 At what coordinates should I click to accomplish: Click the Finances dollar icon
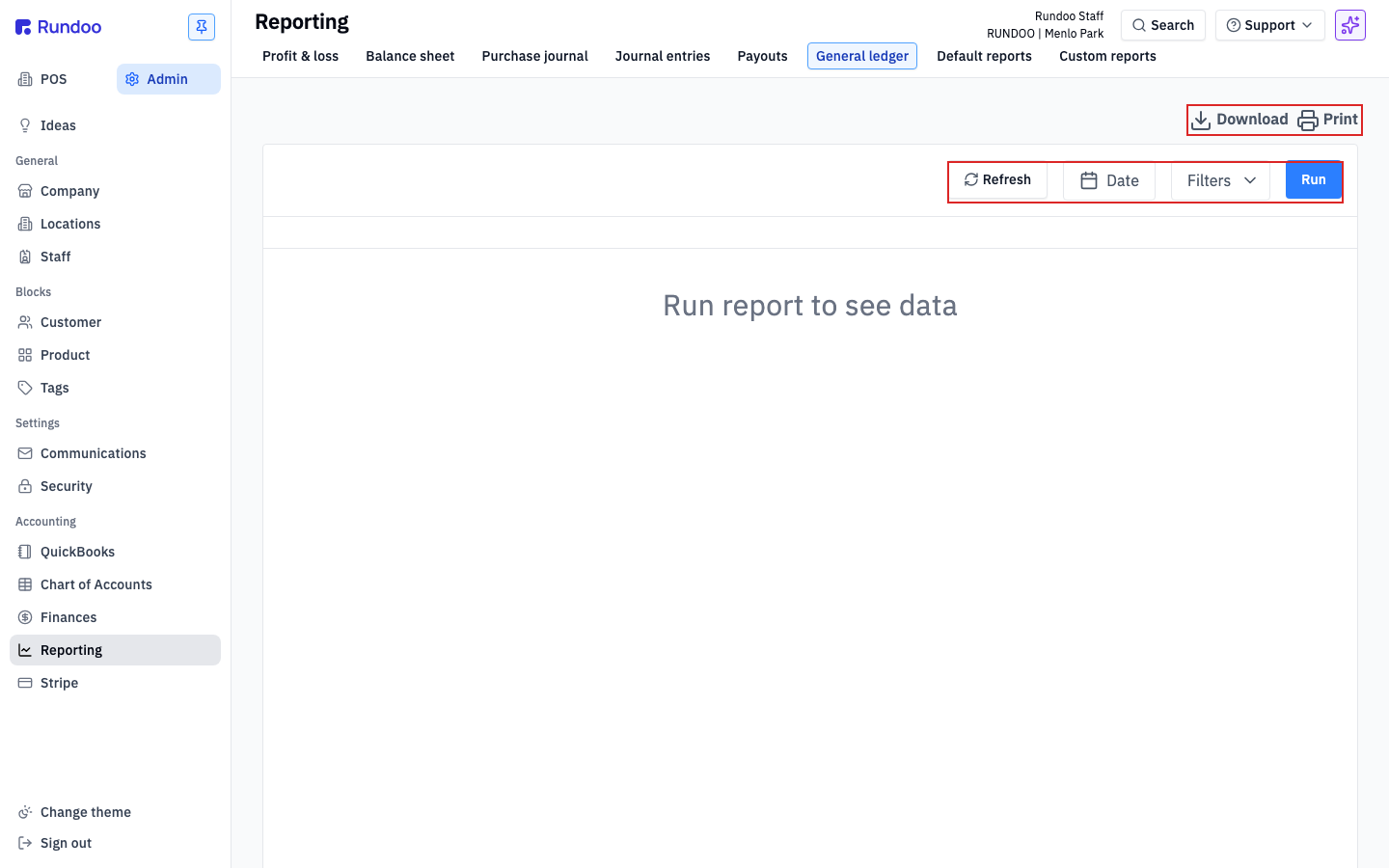point(25,617)
